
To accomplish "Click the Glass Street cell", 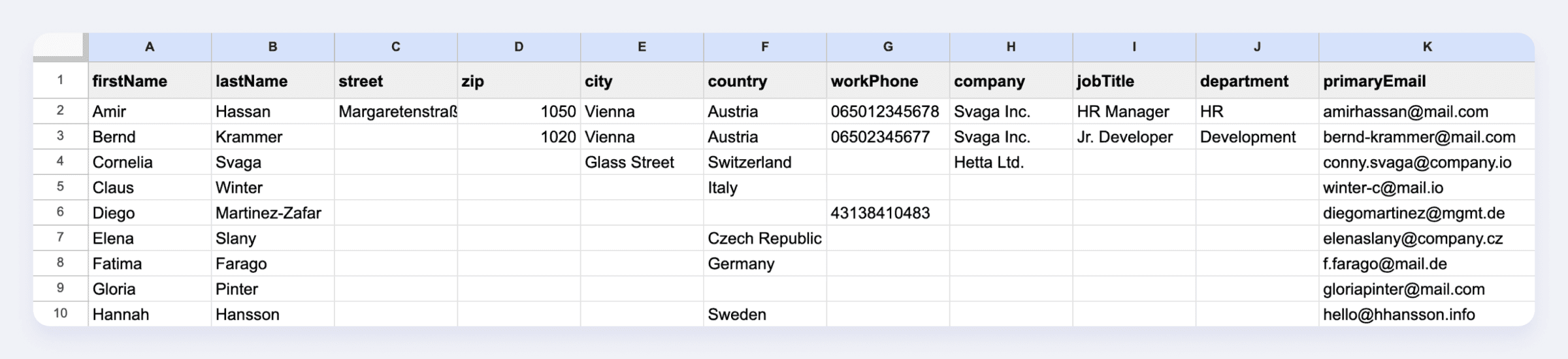I will [x=642, y=163].
